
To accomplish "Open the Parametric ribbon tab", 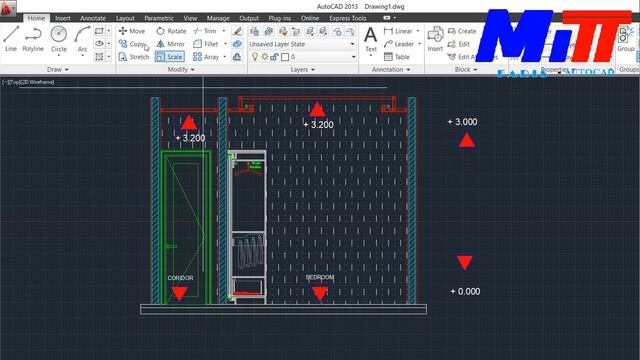I will 159,18.
